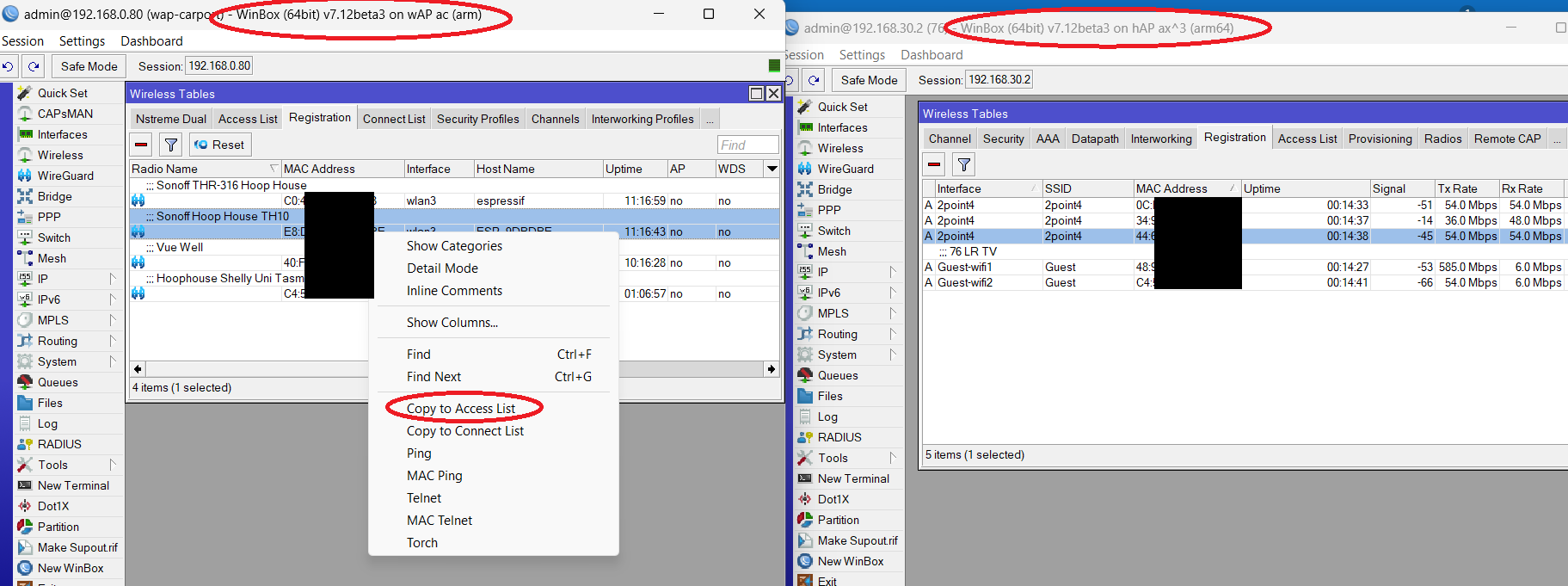Image resolution: width=1568 pixels, height=586 pixels.
Task: Click redo arrow in left WinBox toolbar
Action: (34, 66)
